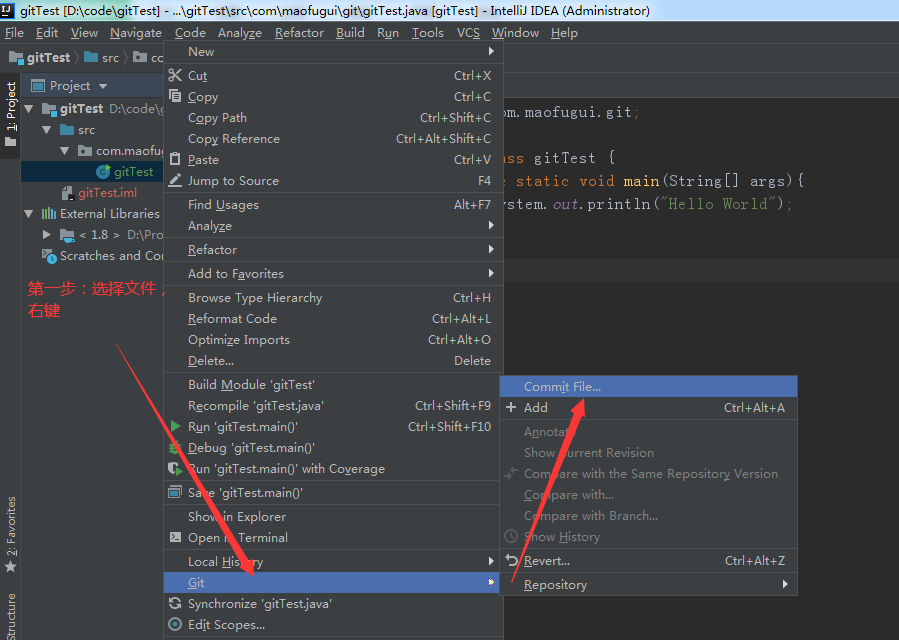This screenshot has height=640, width=899.
Task: Expand the Repository submenu arrow
Action: (785, 584)
